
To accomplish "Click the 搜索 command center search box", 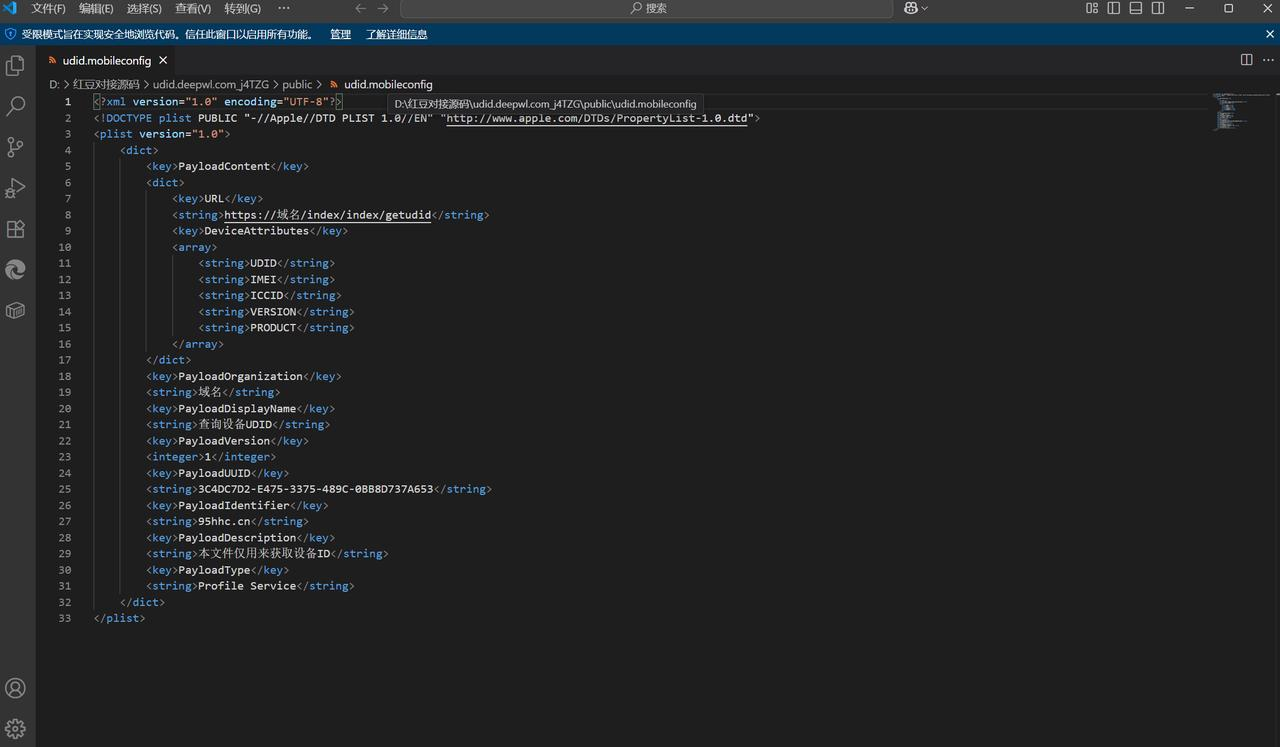I will 647,8.
